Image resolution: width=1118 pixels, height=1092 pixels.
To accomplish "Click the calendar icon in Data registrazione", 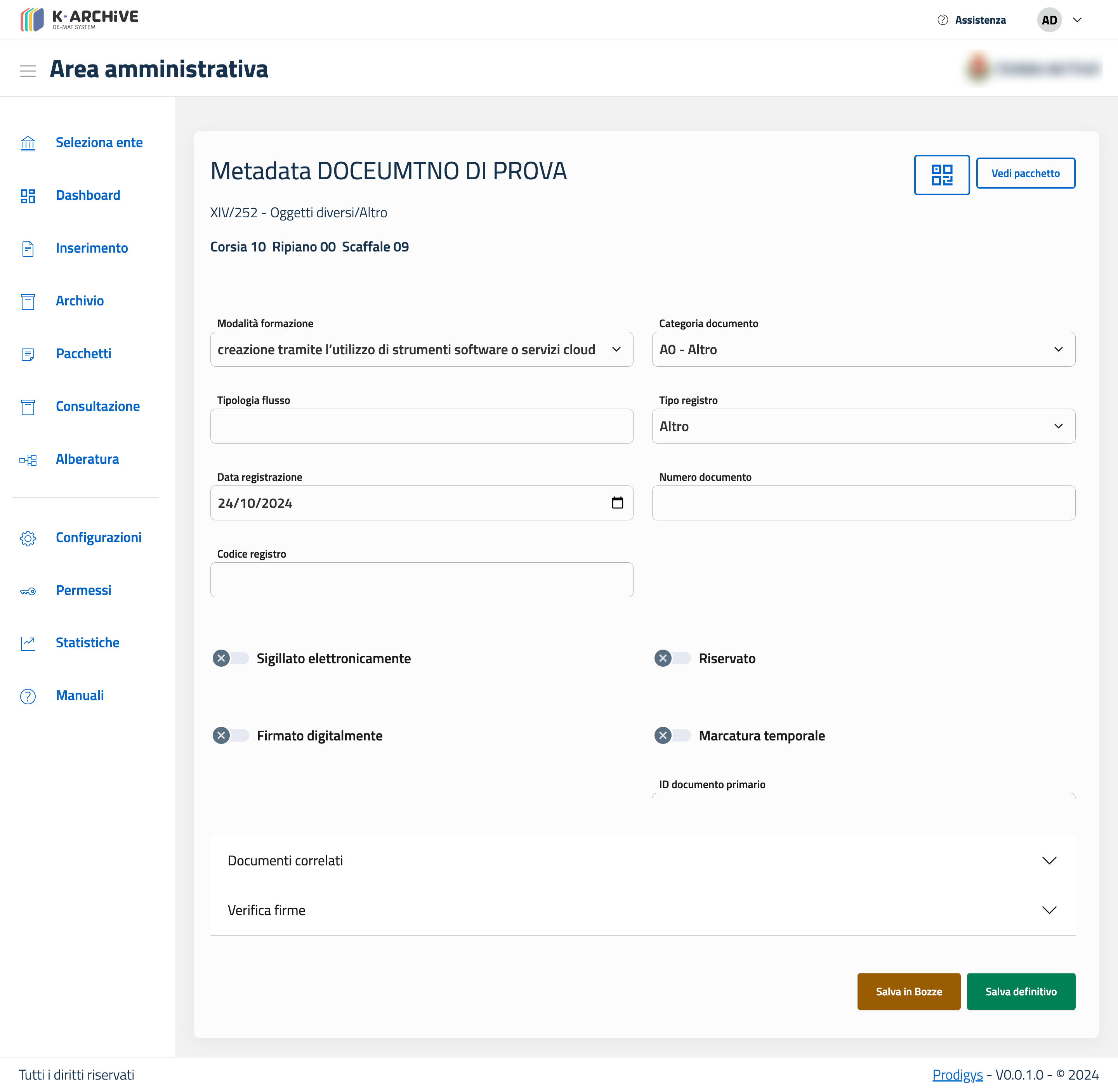I will [x=617, y=503].
